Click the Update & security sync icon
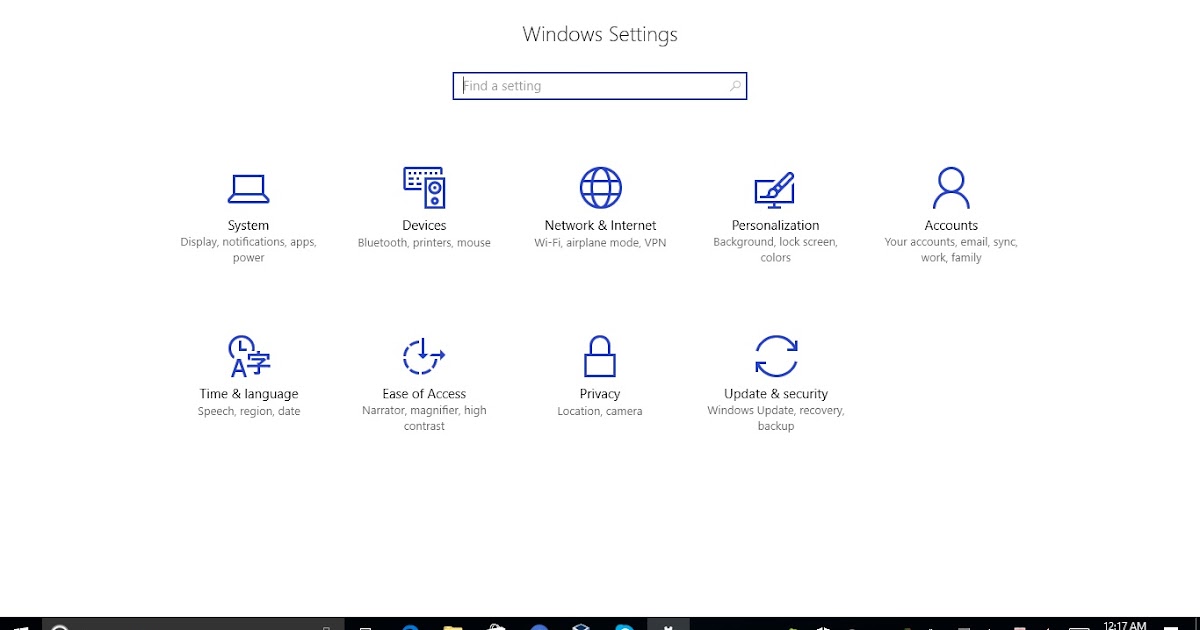The image size is (1200, 630). 775,357
